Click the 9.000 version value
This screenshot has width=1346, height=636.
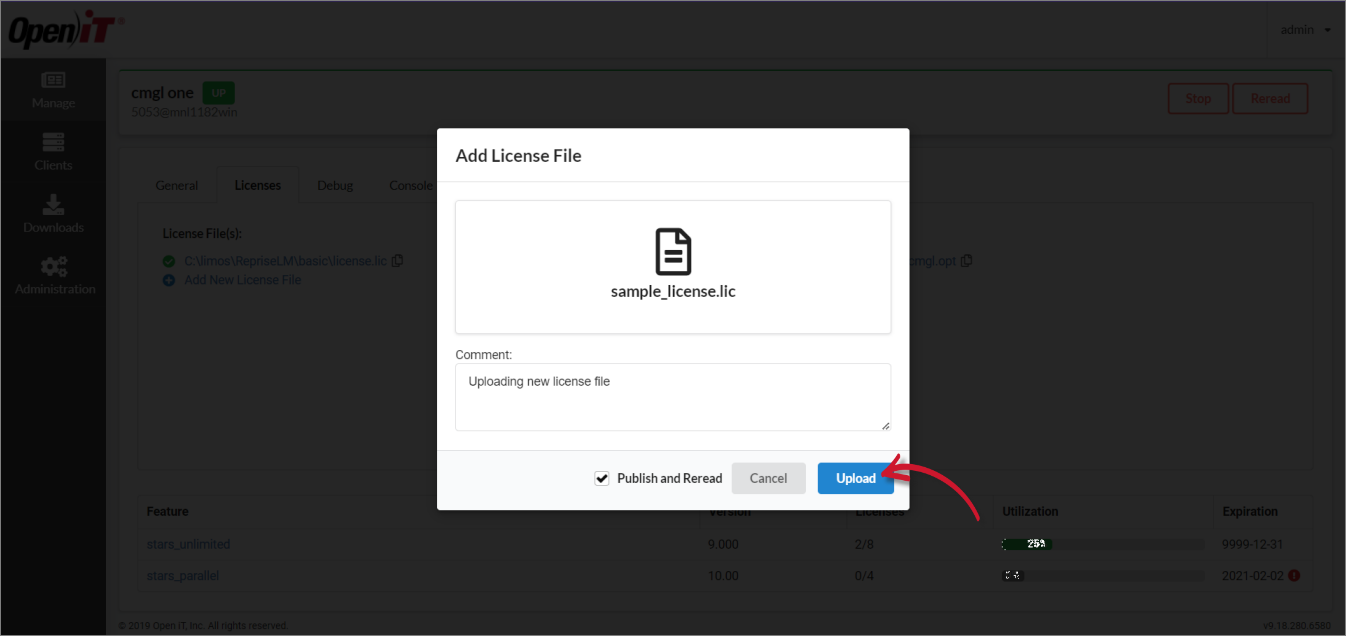723,544
